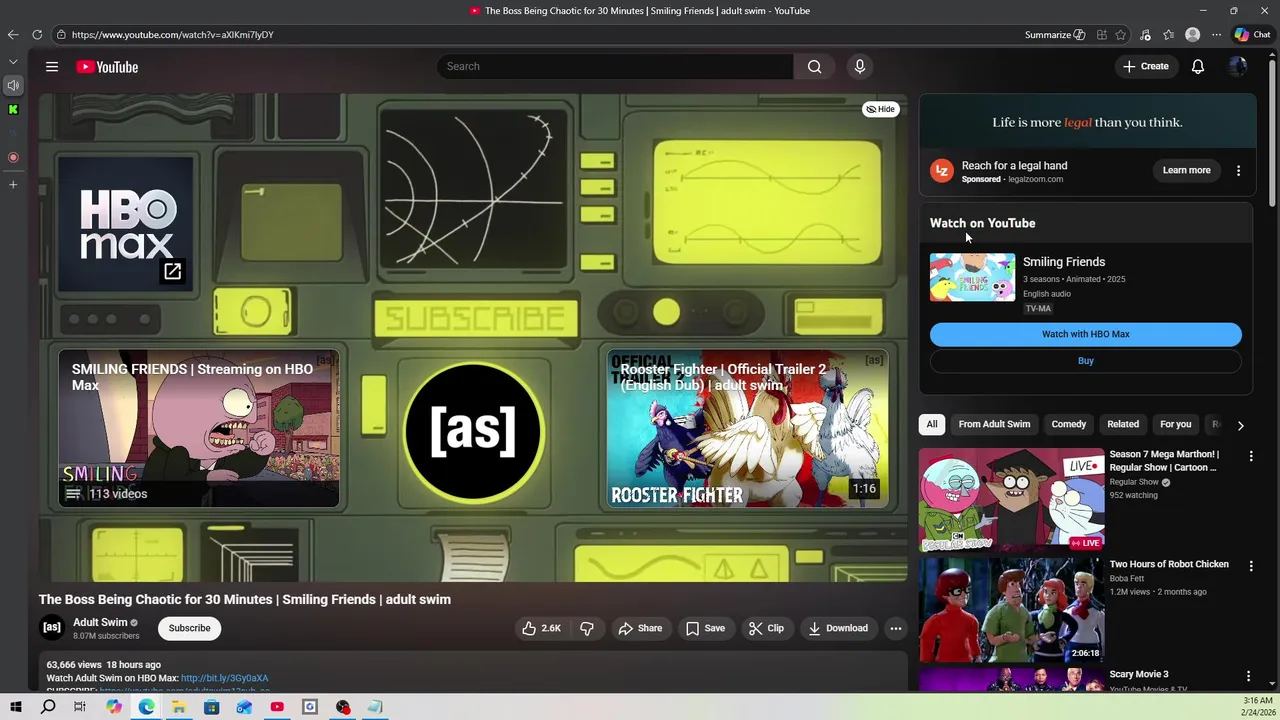1280x720 pixels.
Task: Open Task View on the taskbar
Action: 80,707
